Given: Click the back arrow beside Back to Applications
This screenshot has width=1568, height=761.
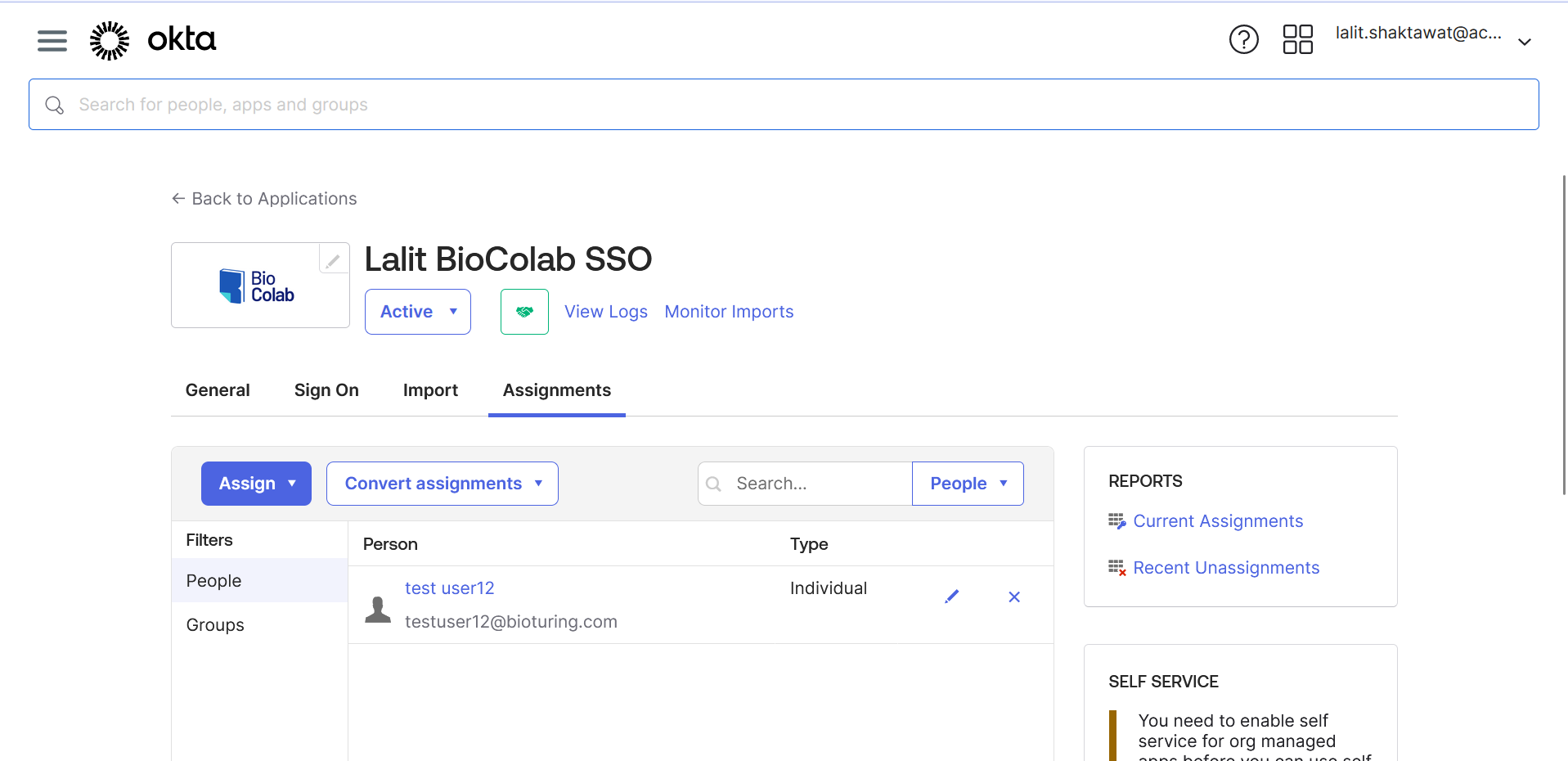Looking at the screenshot, I should [x=178, y=199].
